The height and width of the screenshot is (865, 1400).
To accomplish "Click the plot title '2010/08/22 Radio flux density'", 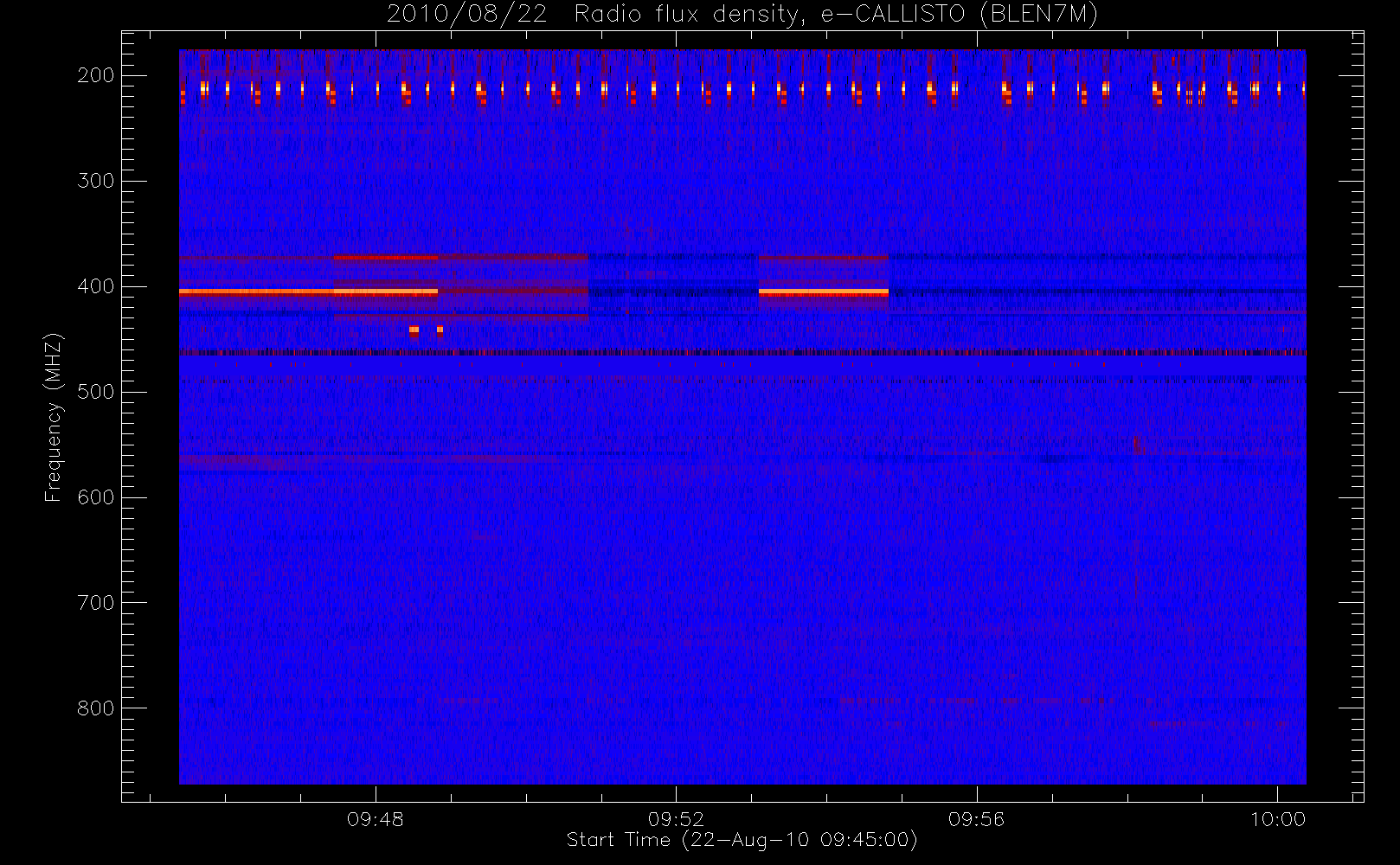I will point(742,15).
